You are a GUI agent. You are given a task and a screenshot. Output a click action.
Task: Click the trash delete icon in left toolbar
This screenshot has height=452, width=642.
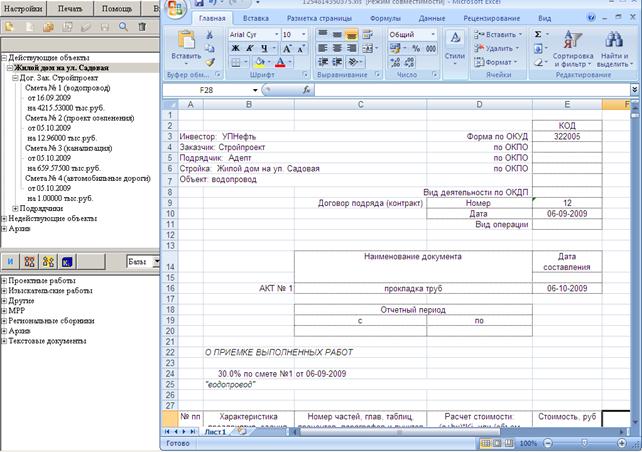[x=142, y=27]
